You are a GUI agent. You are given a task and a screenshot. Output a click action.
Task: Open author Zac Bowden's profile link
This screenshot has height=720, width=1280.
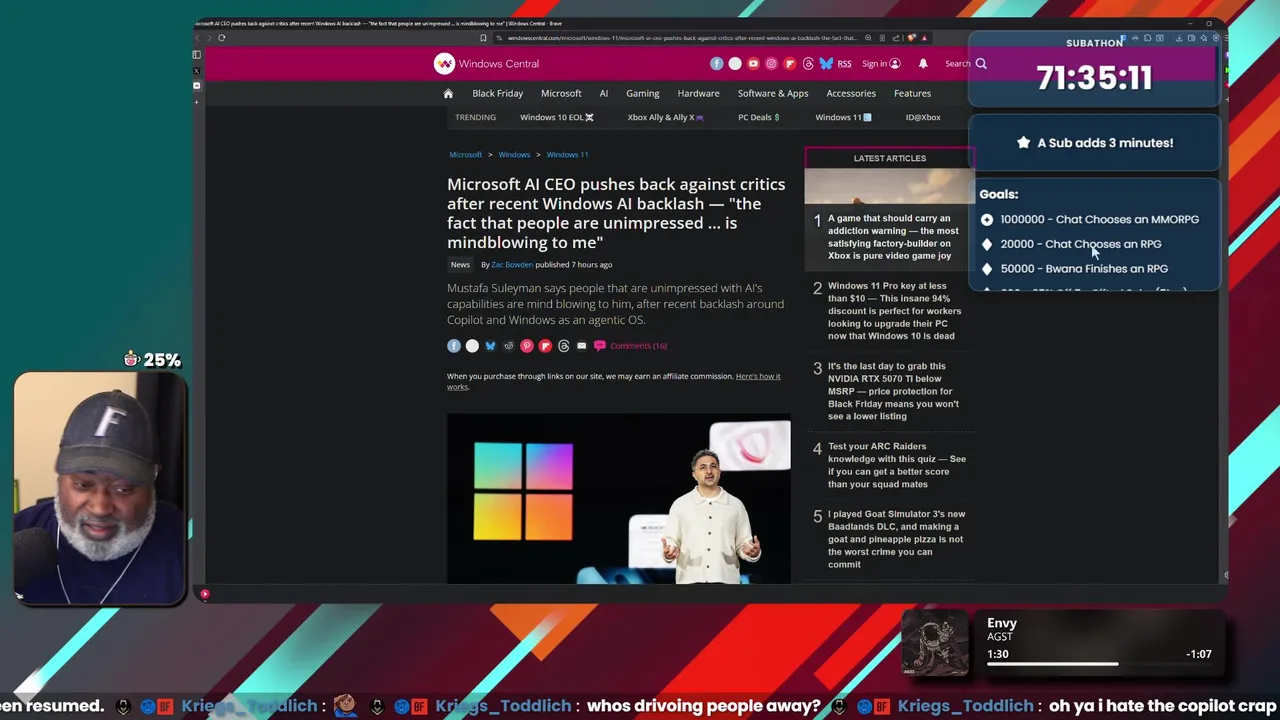point(512,265)
